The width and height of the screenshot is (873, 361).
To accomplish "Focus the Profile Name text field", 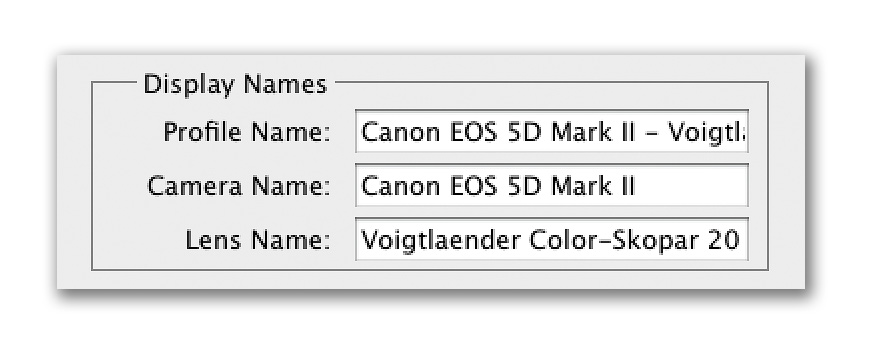I will click(552, 131).
